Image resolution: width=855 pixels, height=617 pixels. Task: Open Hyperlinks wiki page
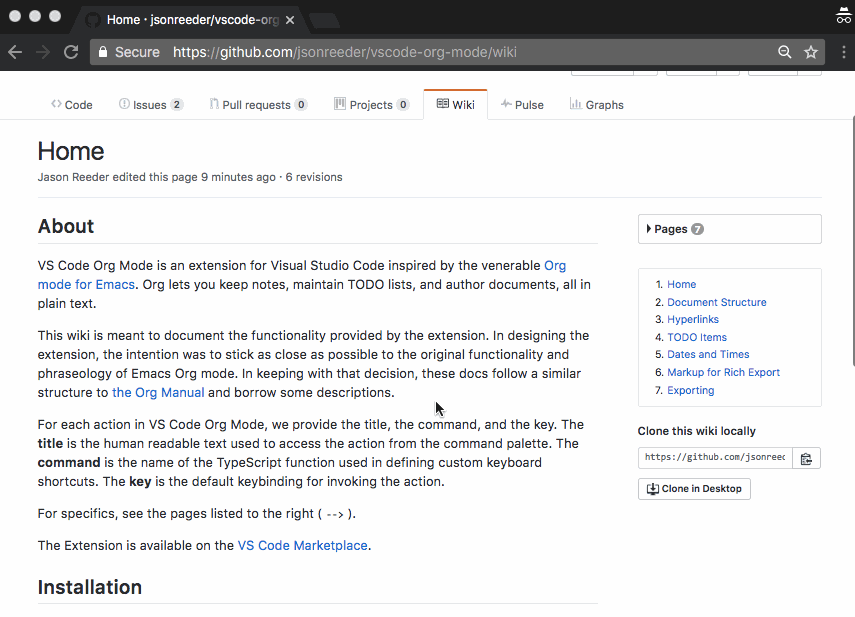click(x=693, y=319)
